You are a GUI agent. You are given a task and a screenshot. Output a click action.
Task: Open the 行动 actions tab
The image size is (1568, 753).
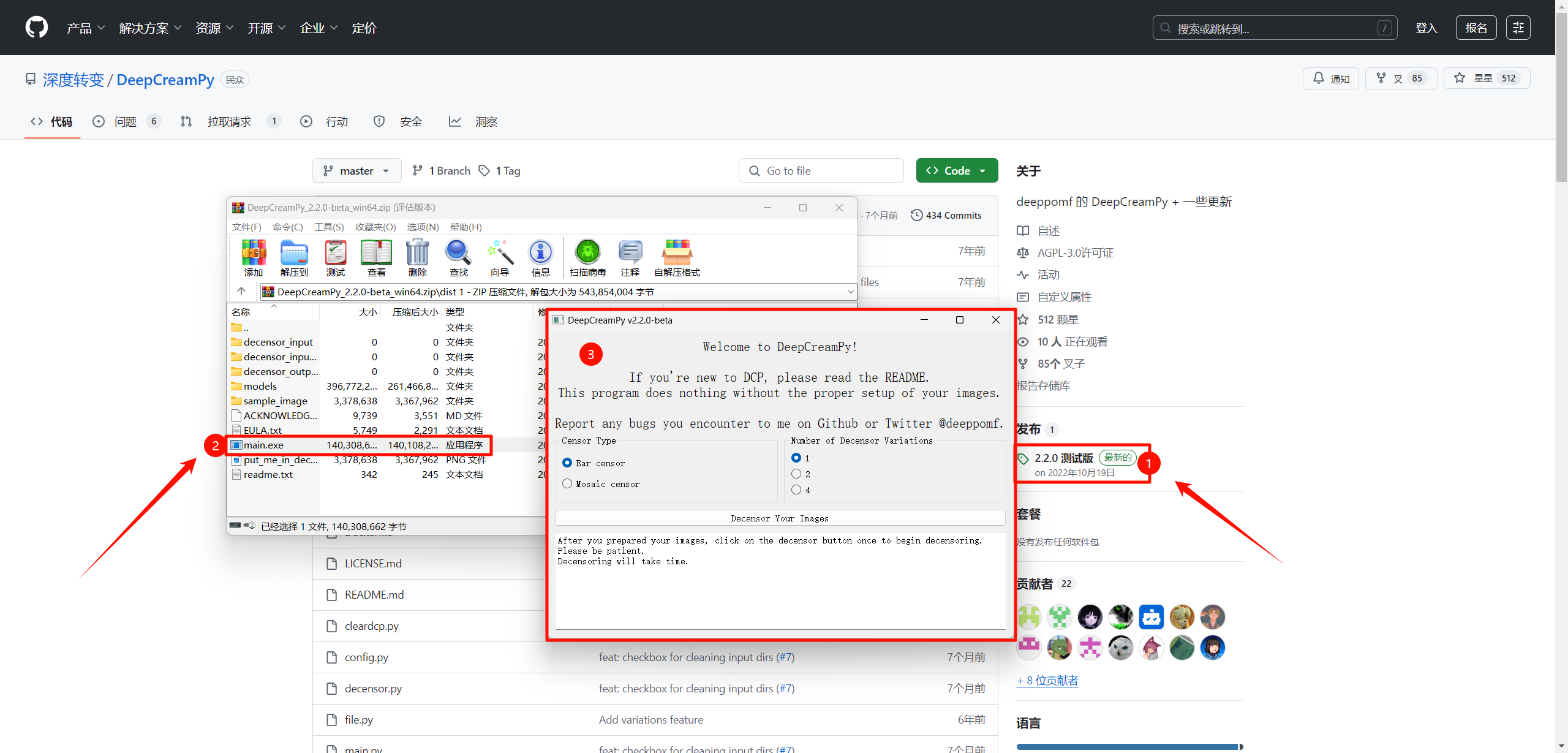coord(324,122)
